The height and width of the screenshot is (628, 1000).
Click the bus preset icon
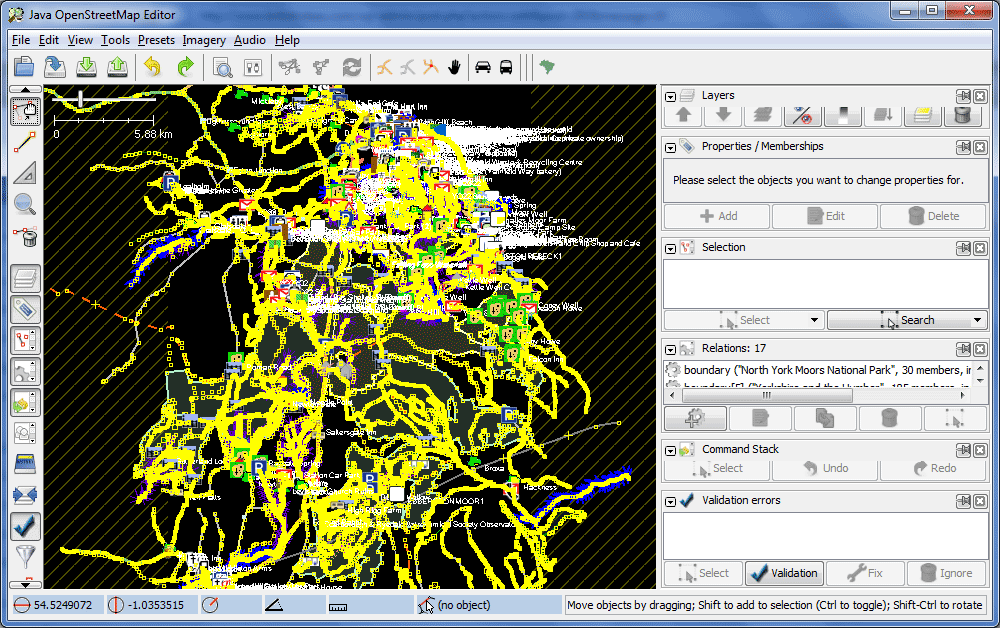[506, 66]
